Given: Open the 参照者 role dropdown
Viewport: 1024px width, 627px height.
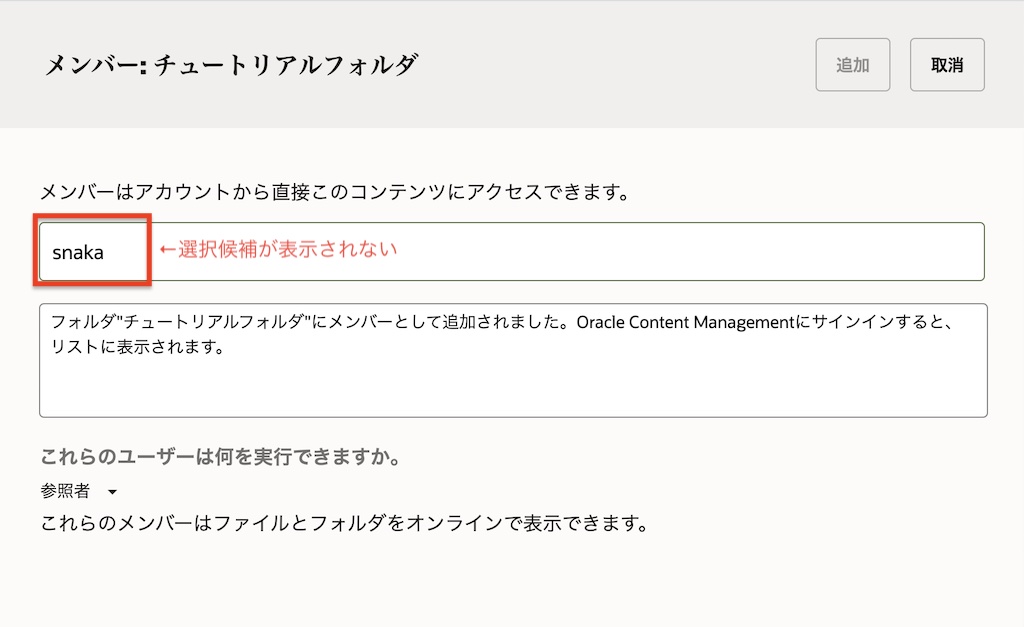Looking at the screenshot, I should coord(66,491).
